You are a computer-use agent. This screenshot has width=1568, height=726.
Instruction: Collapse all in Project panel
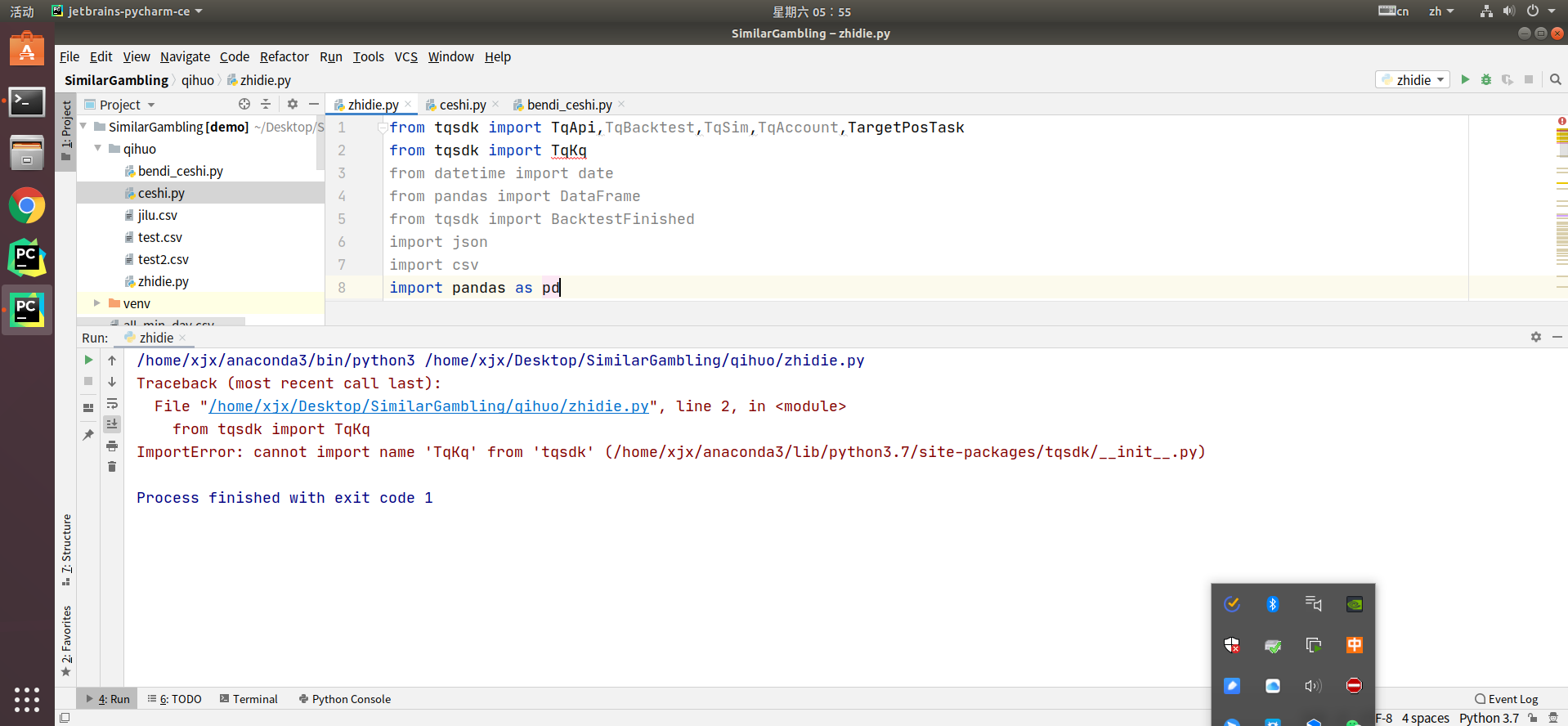tap(266, 104)
